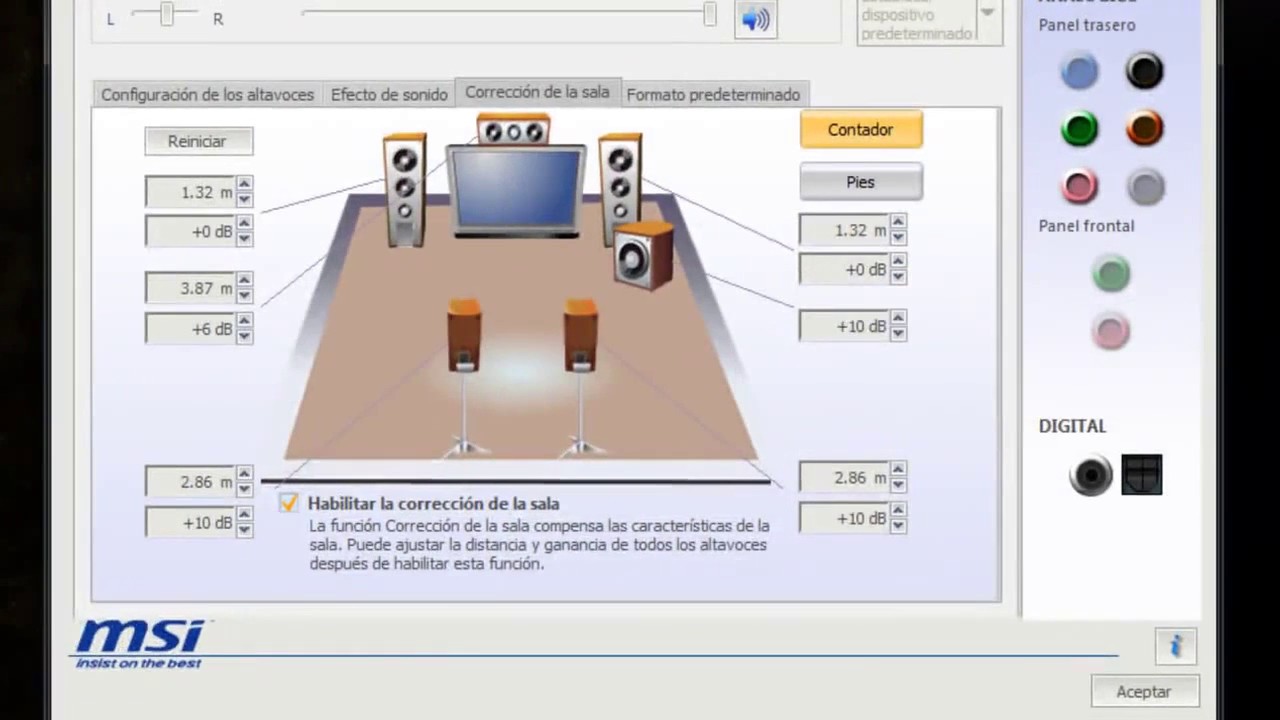Select the green front panel jack
The width and height of the screenshot is (1280, 720).
click(x=1111, y=274)
